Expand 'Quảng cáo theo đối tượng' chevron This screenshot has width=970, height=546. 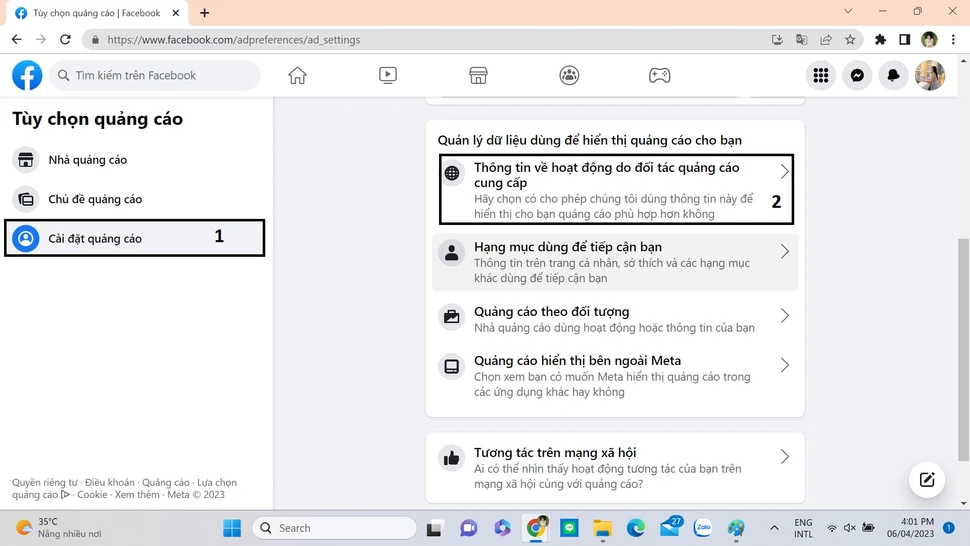coord(784,316)
